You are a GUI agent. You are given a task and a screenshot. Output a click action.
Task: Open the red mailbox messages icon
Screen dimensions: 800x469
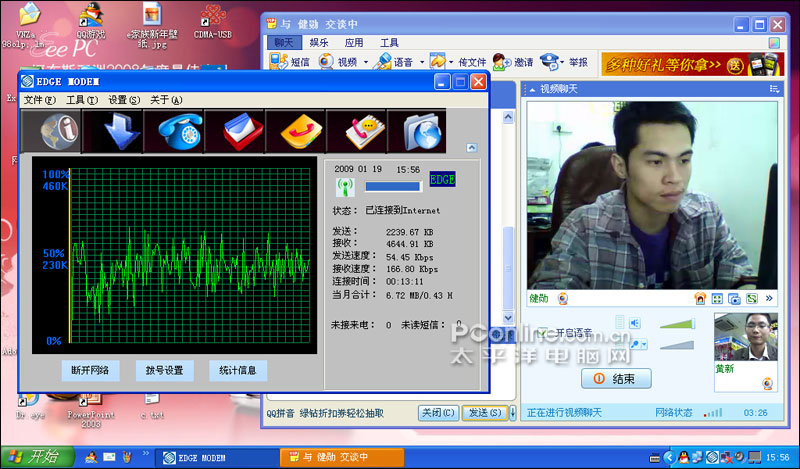point(235,131)
